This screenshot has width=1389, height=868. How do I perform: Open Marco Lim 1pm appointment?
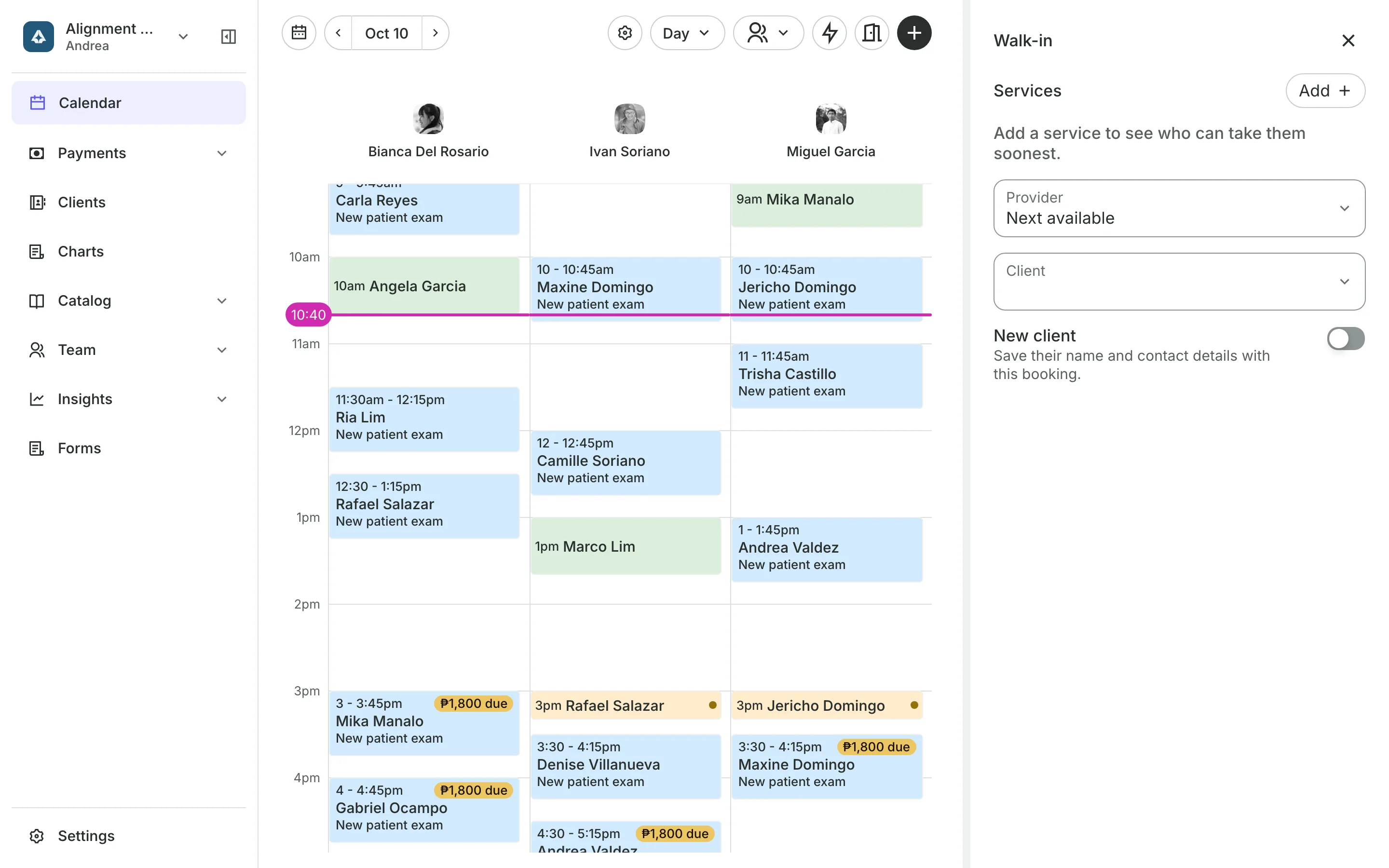(x=625, y=546)
